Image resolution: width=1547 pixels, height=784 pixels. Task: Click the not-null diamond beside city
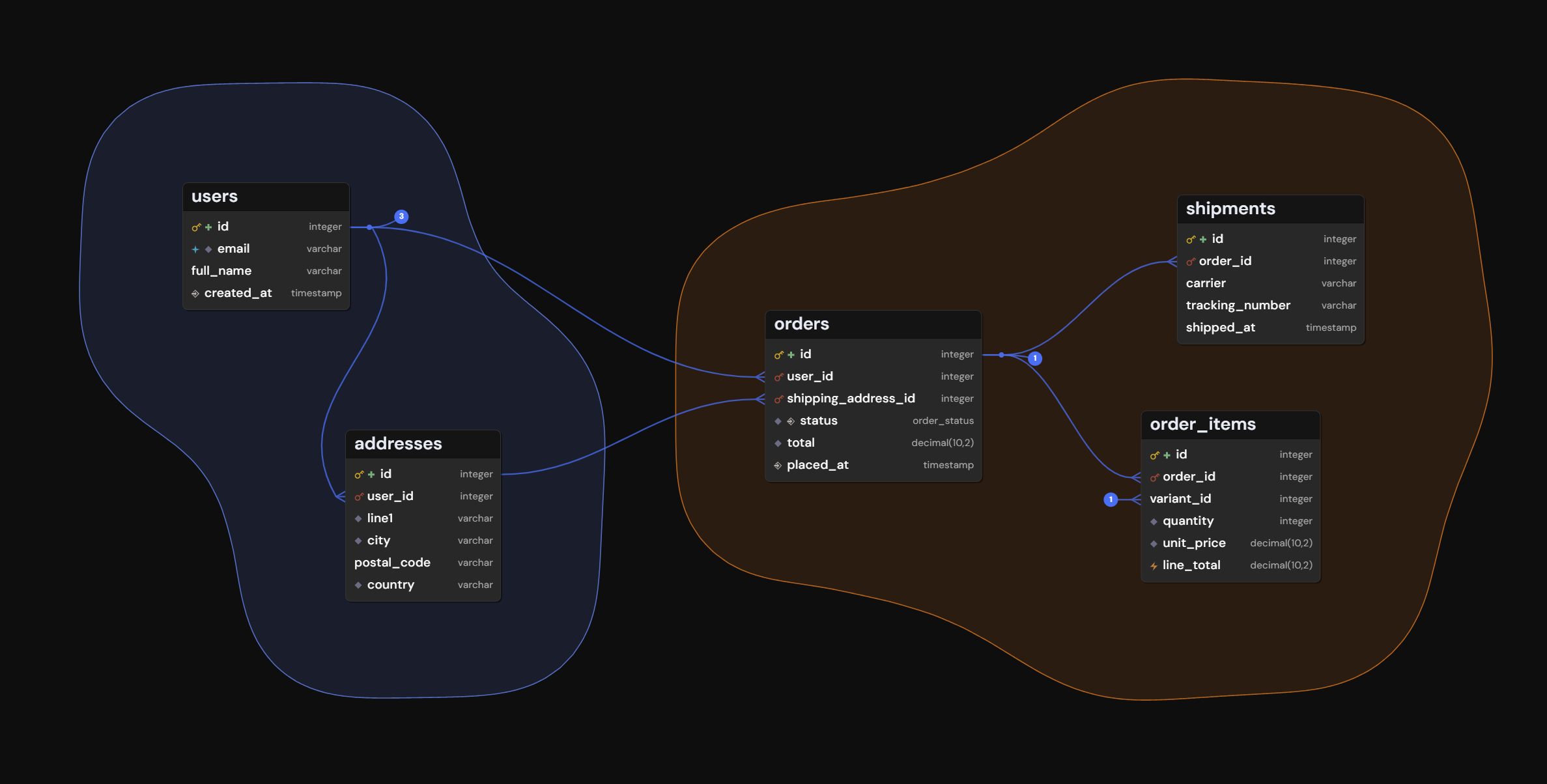358,541
